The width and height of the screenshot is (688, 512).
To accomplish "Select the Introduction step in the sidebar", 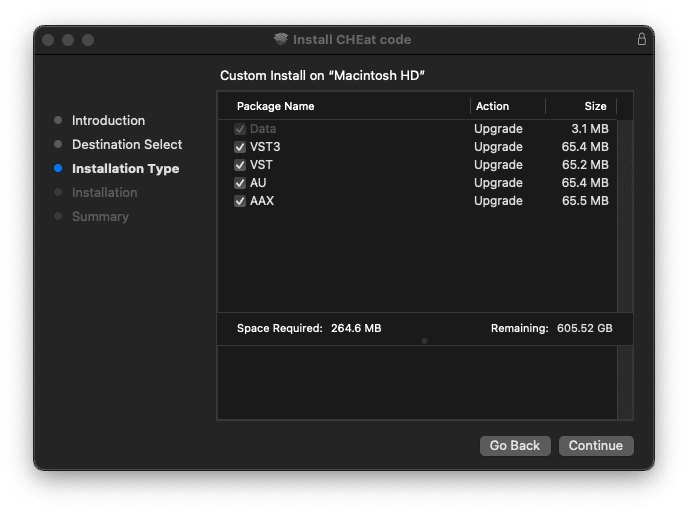I will [x=108, y=120].
